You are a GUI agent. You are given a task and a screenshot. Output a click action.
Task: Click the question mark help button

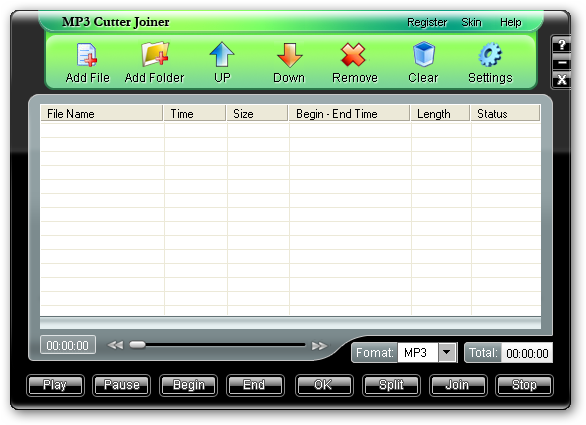pyautogui.click(x=561, y=45)
